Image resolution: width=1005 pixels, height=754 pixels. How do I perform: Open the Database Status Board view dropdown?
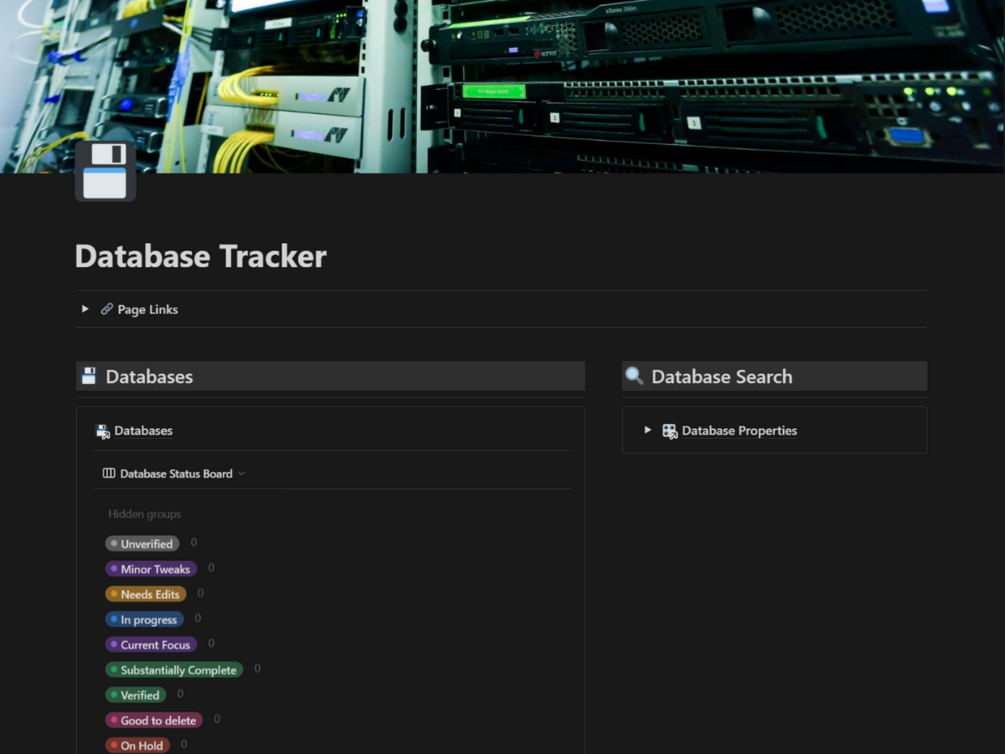(x=242, y=474)
